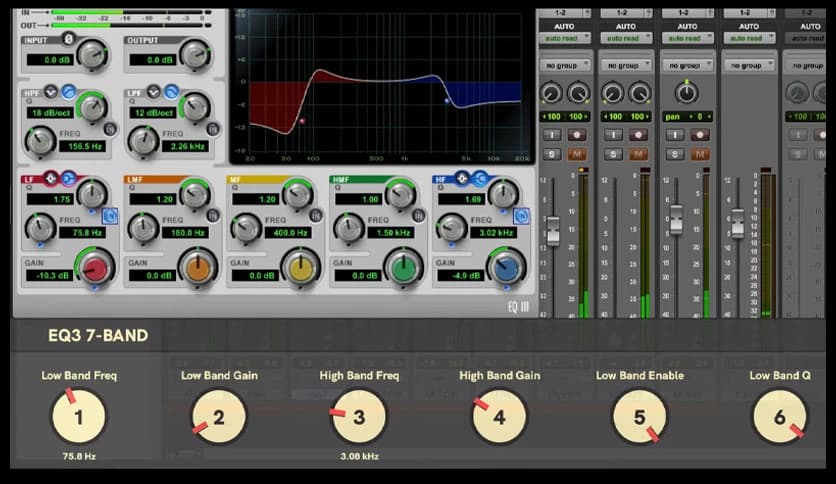Click the High Band Gain knob 4
This screenshot has width=836, height=484.
499,417
